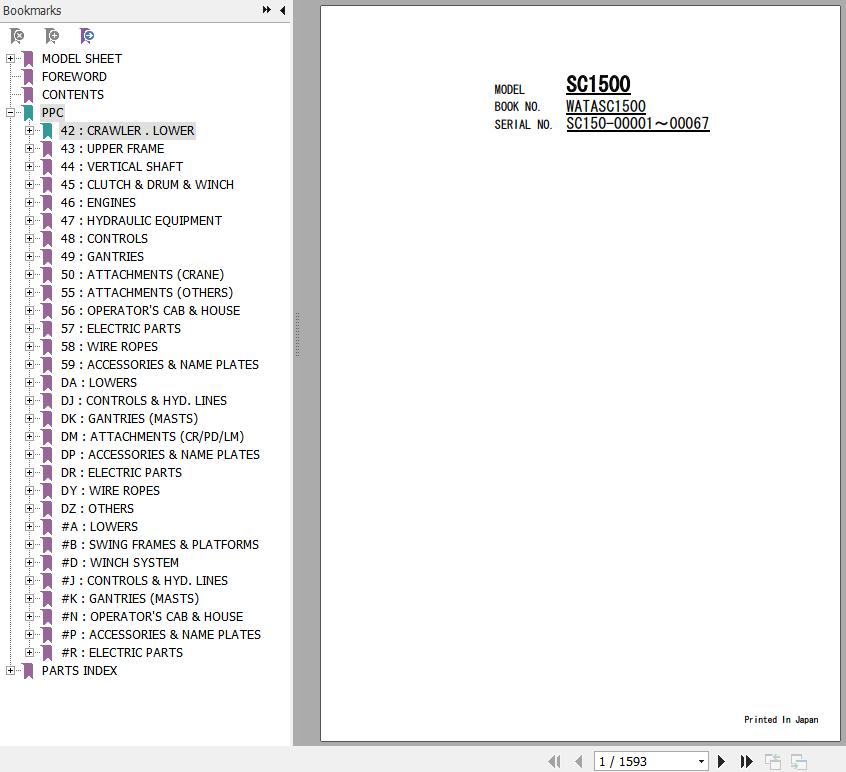Click the previous view icon in the bottom bar
Image resolution: width=846 pixels, height=772 pixels.
[773, 761]
